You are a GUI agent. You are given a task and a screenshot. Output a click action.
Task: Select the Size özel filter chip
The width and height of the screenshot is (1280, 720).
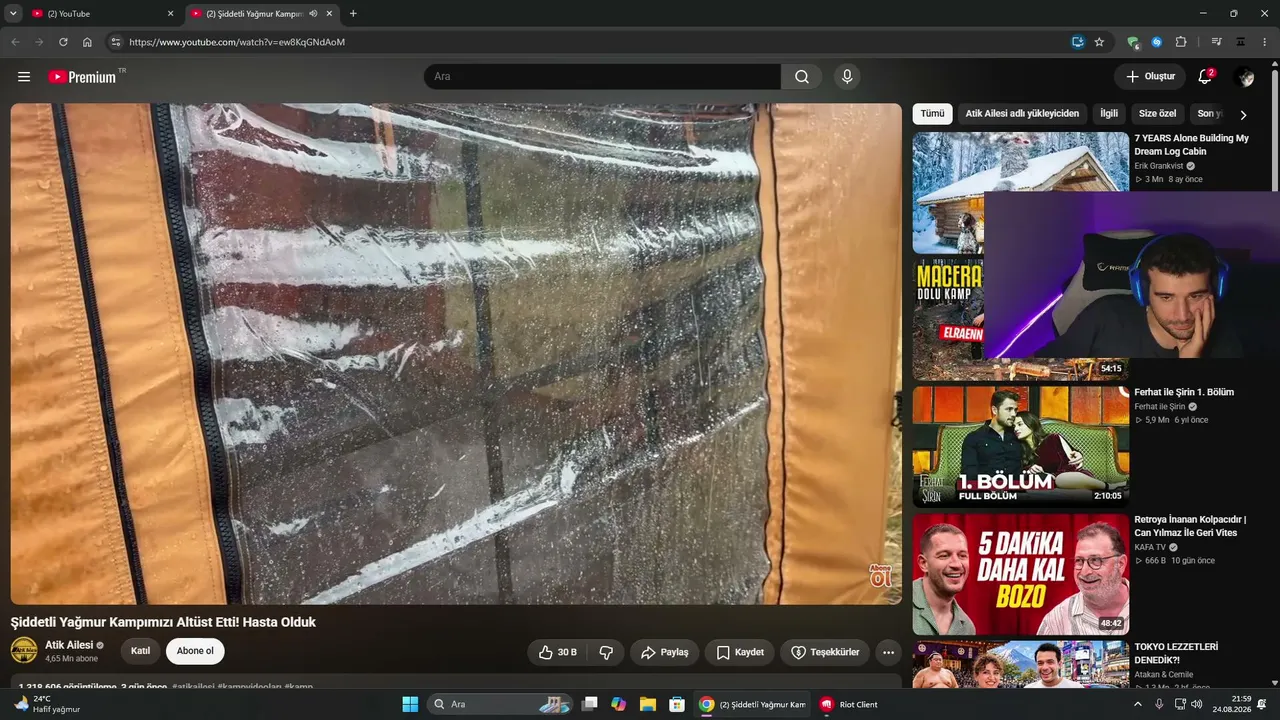click(1158, 114)
